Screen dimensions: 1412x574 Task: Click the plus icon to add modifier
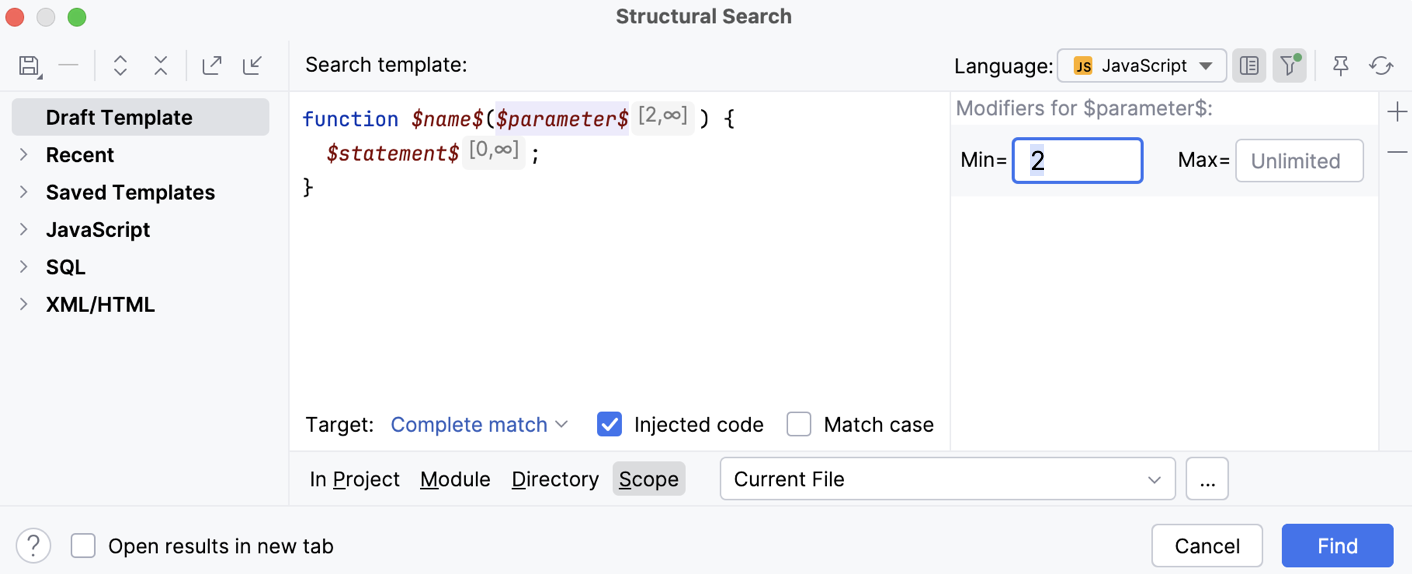click(x=1397, y=112)
